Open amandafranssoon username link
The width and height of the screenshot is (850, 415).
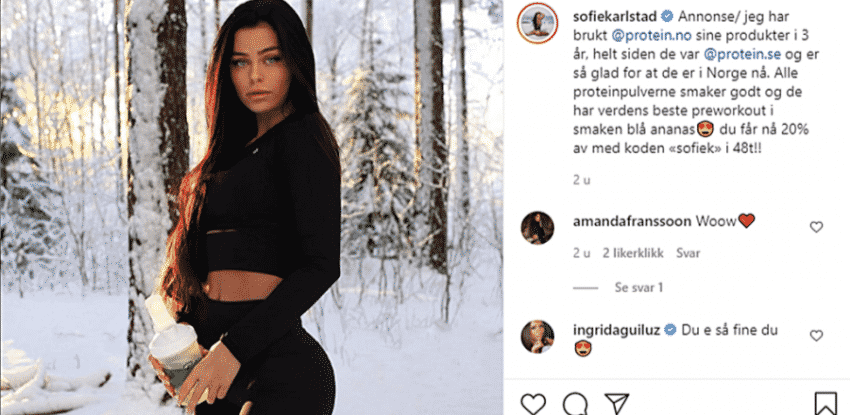click(632, 221)
